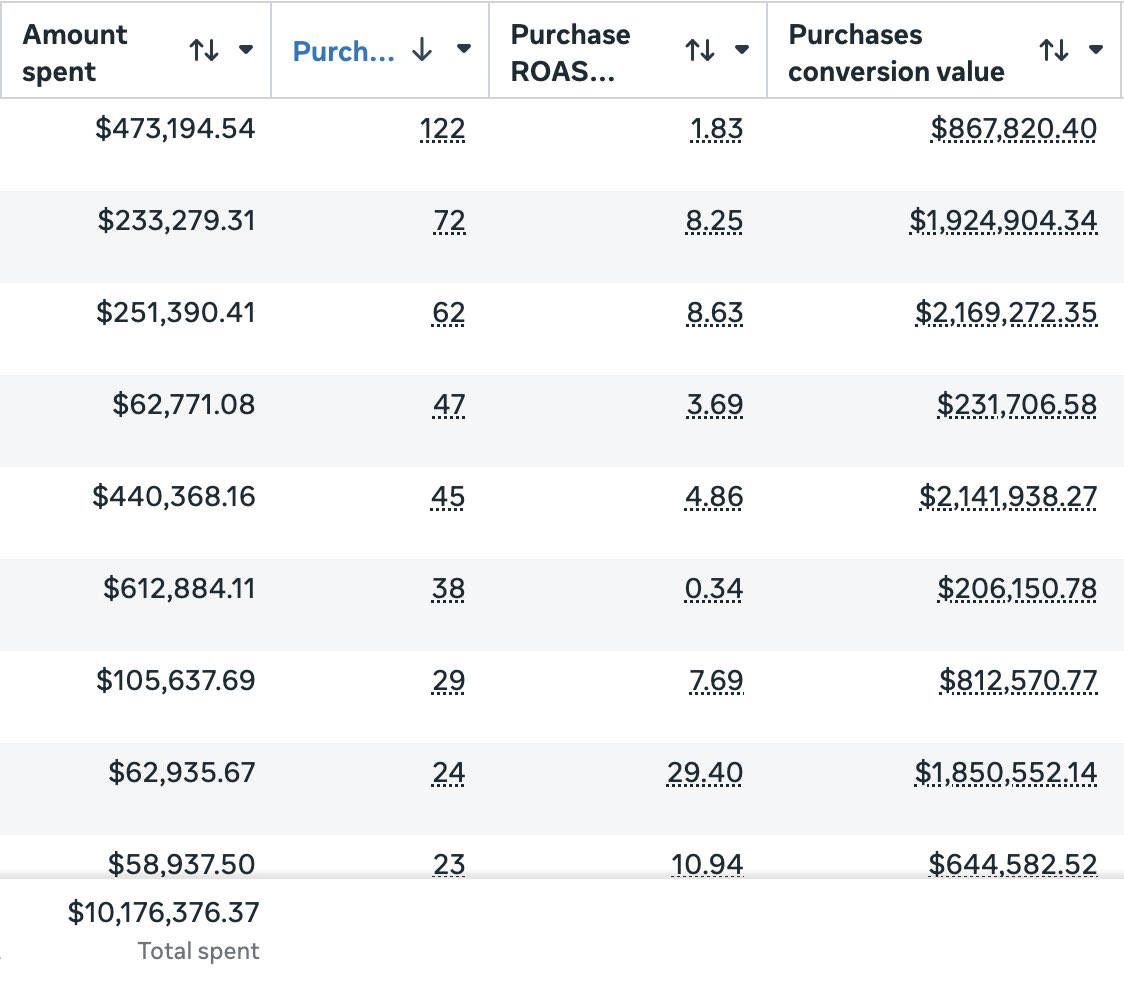Click the $2,169,272.35 conversion value
This screenshot has height=986, width=1124.
(x=1006, y=313)
